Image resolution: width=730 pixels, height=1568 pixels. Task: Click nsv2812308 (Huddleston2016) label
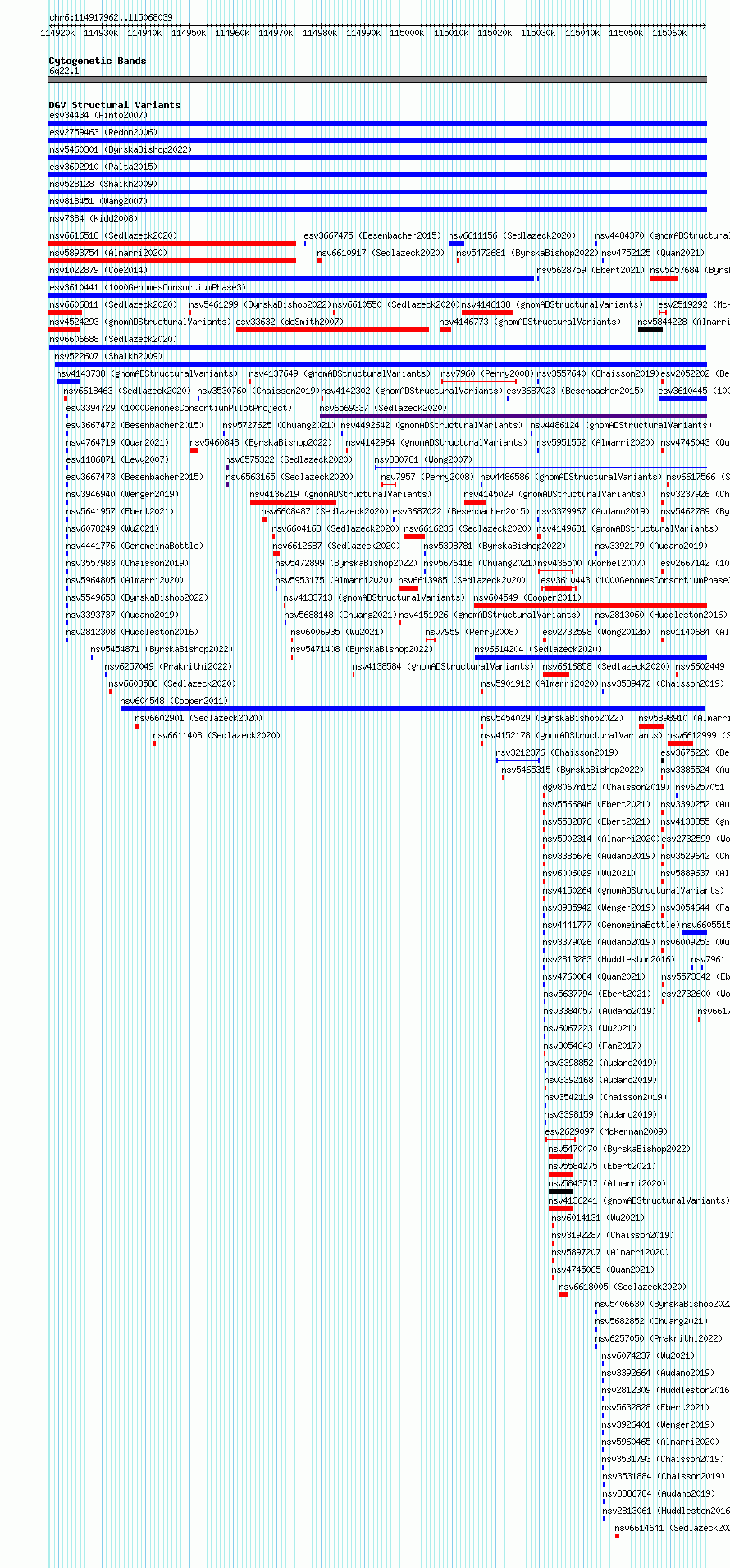132,633
